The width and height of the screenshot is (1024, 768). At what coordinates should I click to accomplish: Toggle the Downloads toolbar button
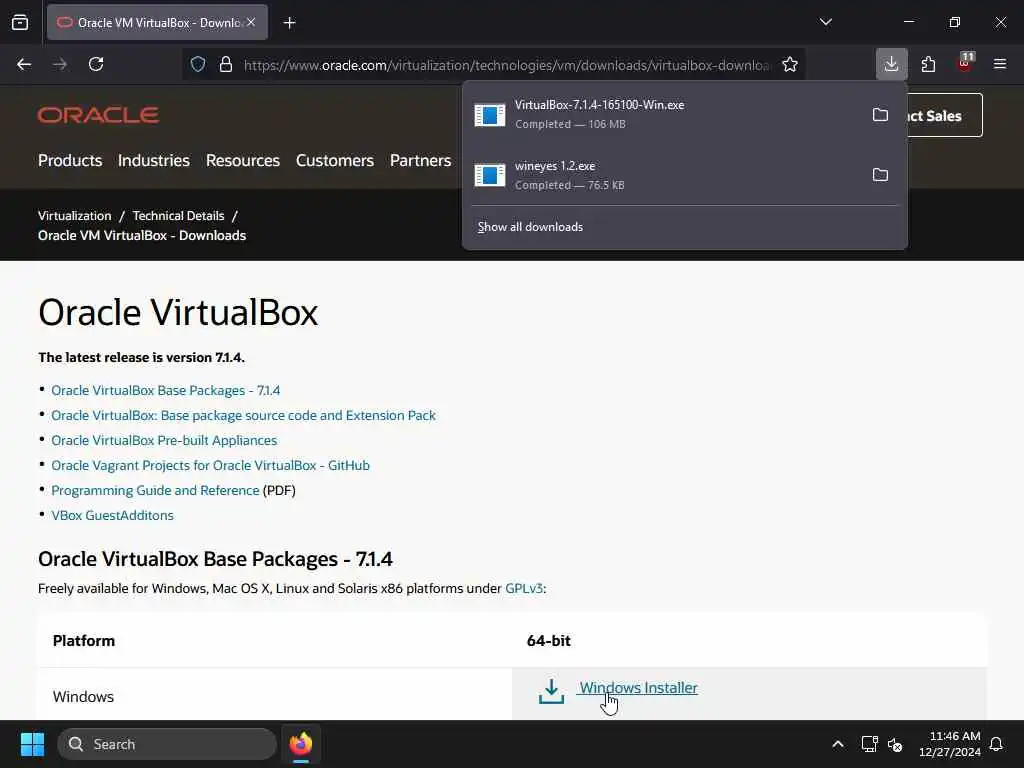tap(891, 64)
